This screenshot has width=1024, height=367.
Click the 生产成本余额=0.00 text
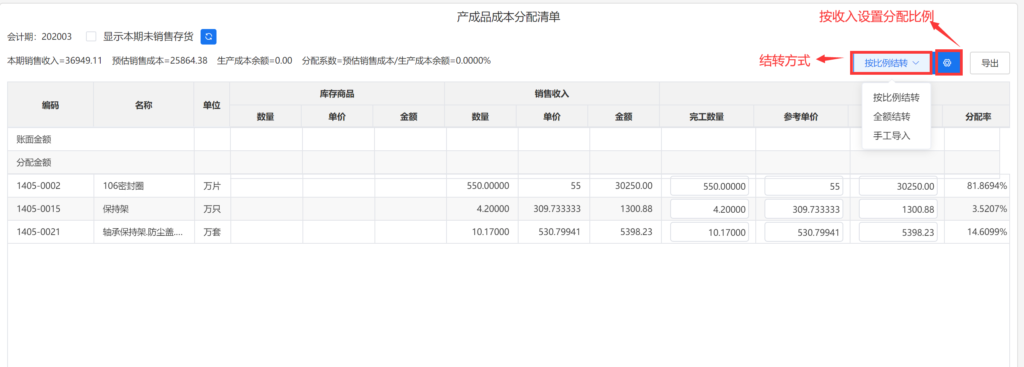[x=255, y=61]
